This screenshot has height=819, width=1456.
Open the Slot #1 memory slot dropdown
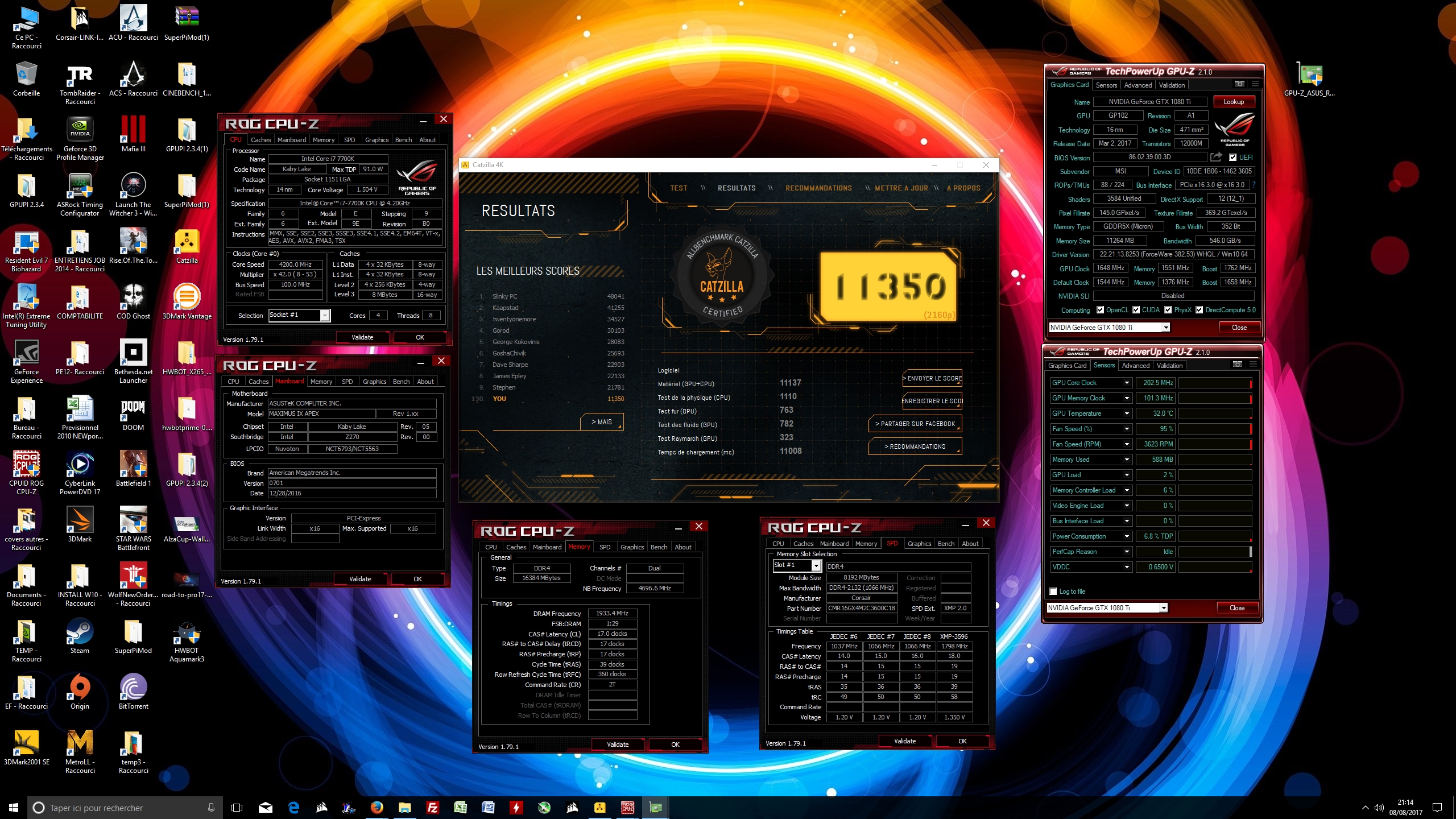tap(816, 565)
